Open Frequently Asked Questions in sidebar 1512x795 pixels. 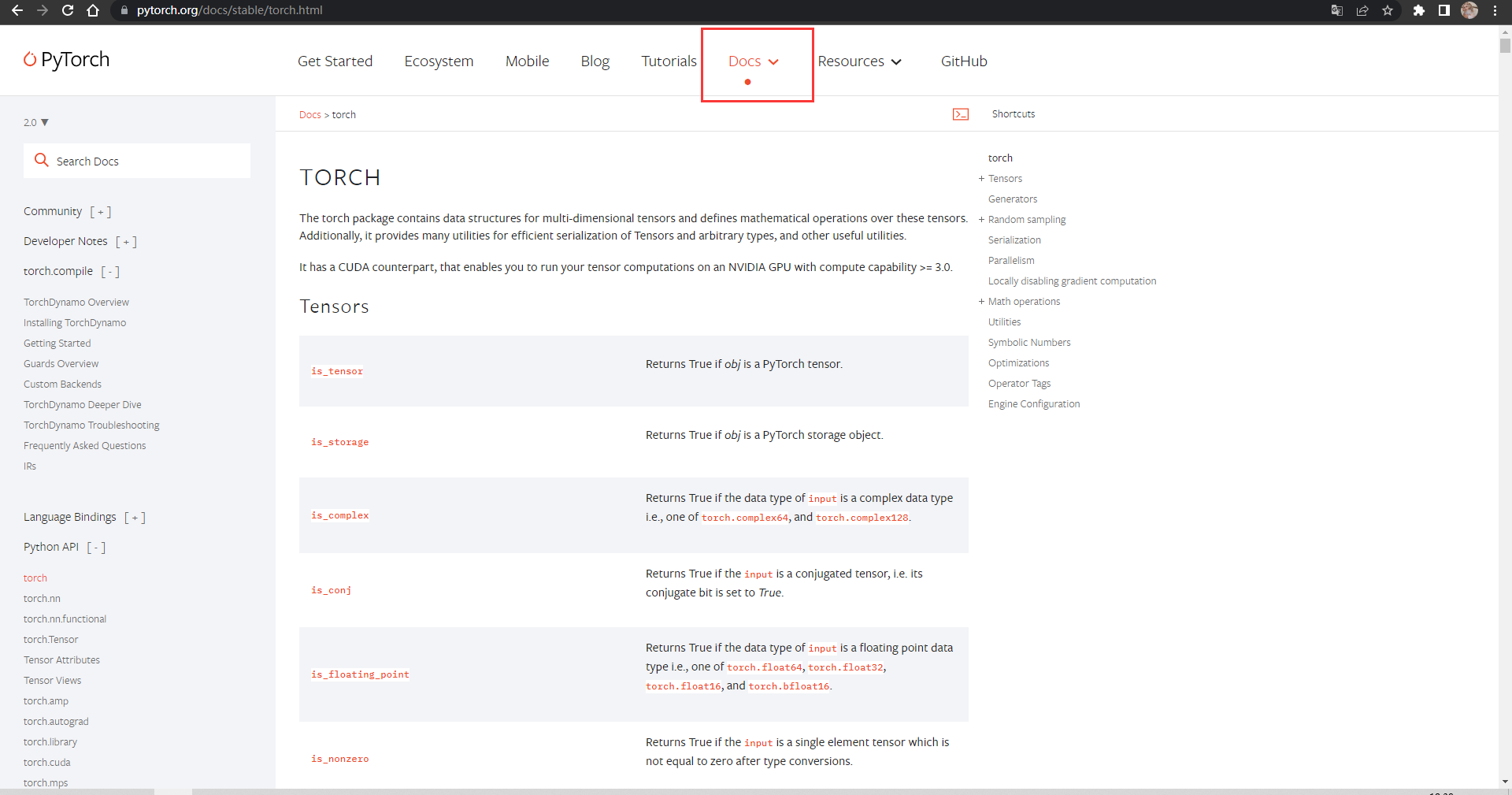pos(84,446)
